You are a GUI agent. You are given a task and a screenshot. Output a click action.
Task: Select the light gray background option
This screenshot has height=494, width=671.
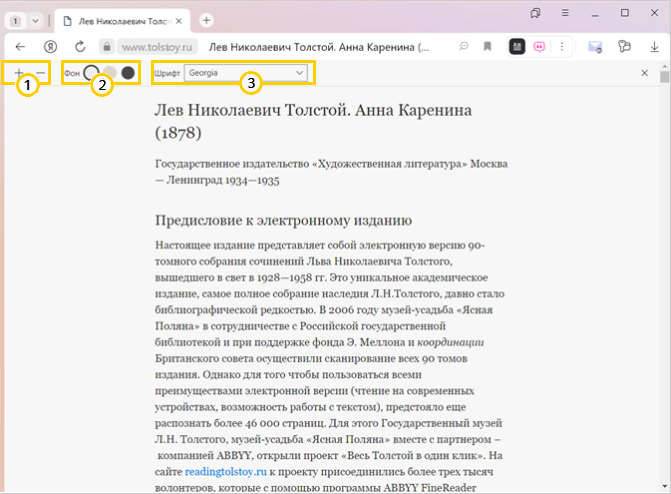pos(109,73)
